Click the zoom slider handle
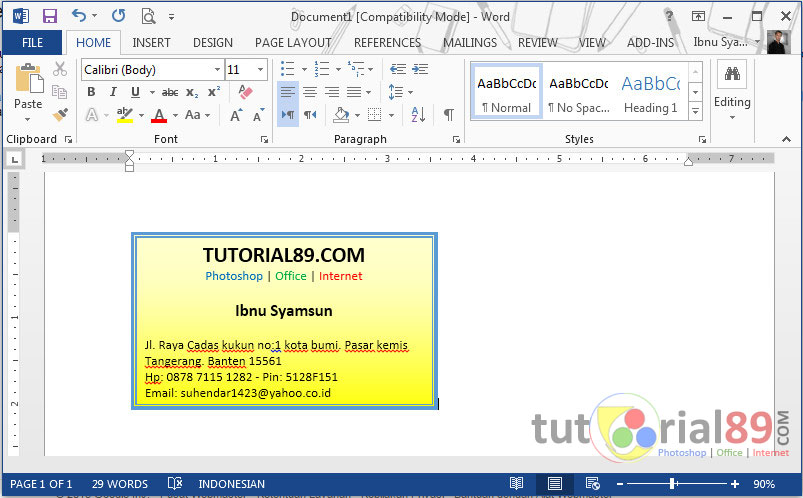Image resolution: width=803 pixels, height=498 pixels. [x=673, y=484]
